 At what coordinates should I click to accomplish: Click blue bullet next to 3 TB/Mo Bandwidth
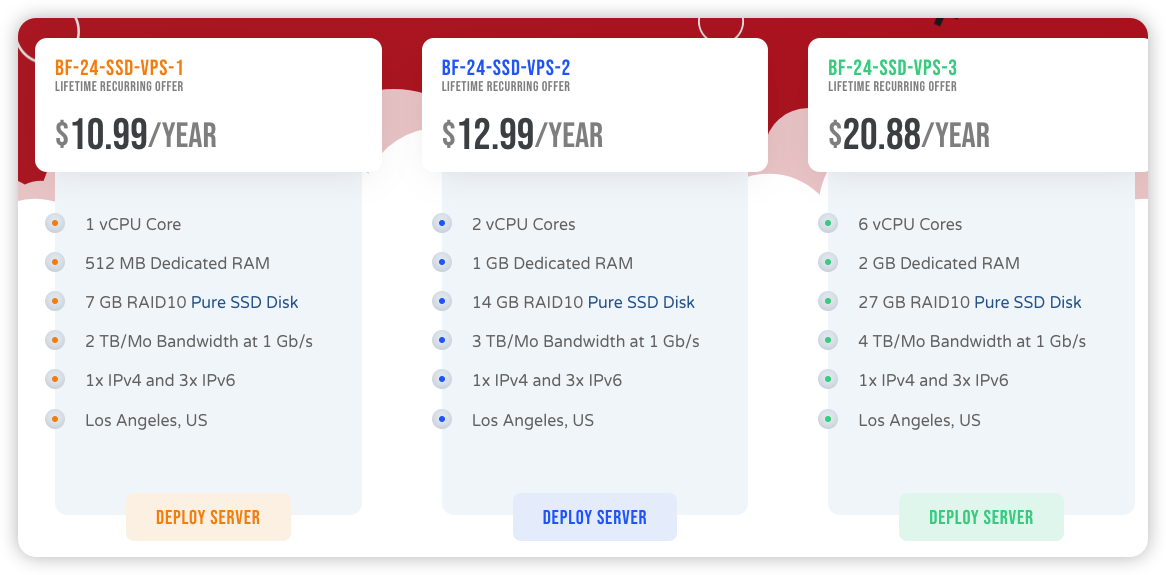click(442, 340)
